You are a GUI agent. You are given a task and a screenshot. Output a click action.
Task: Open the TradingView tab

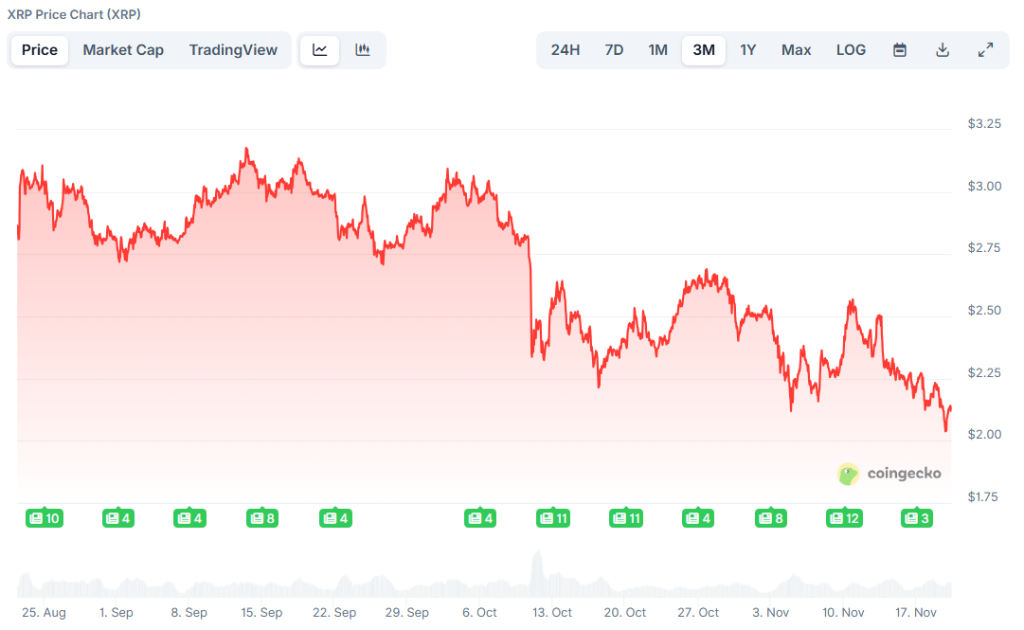pos(233,49)
